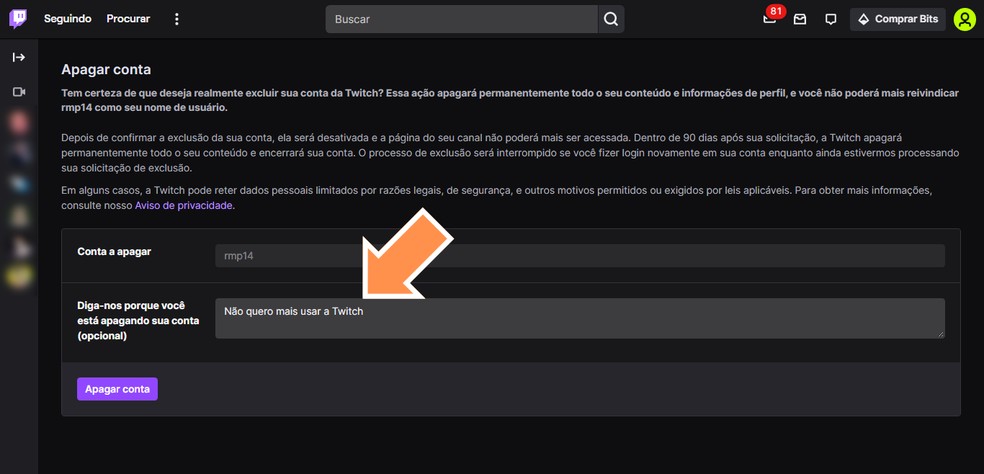Open the yellow blurred sidebar channel avatar

tap(19, 276)
